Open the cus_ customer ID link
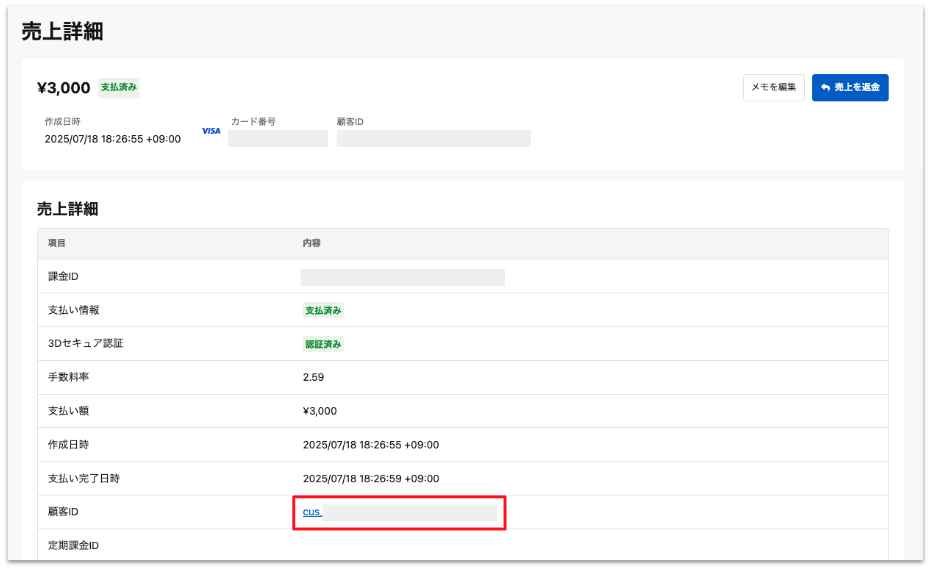Viewport: 933px width, 571px height. click(312, 512)
